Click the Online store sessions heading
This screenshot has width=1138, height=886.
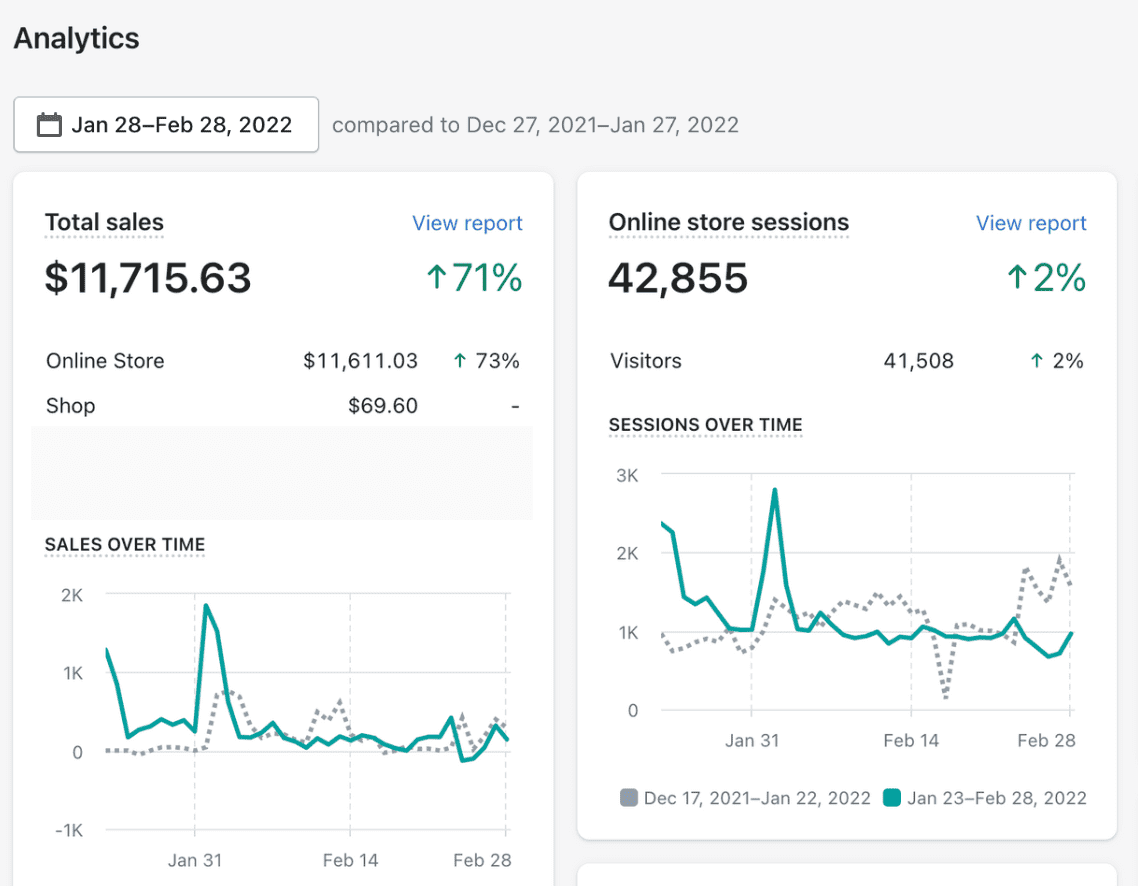[x=729, y=222]
